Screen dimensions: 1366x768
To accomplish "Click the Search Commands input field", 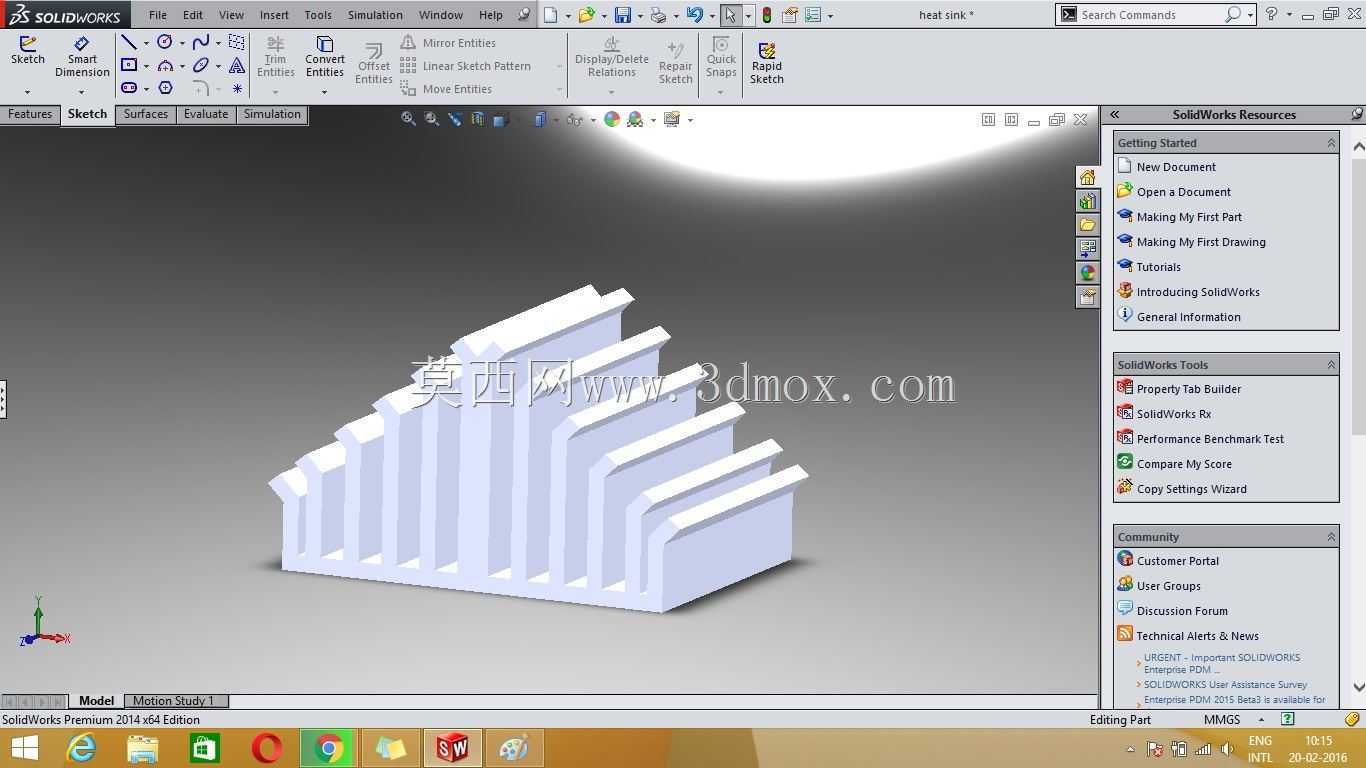I will [x=1150, y=15].
